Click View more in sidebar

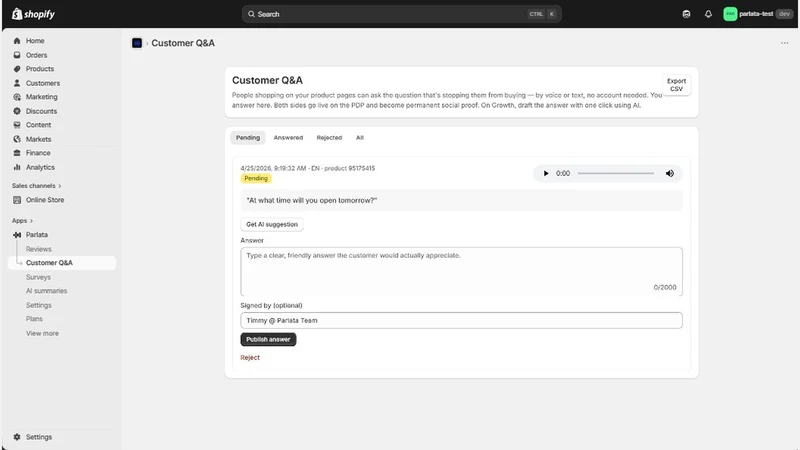(42, 333)
